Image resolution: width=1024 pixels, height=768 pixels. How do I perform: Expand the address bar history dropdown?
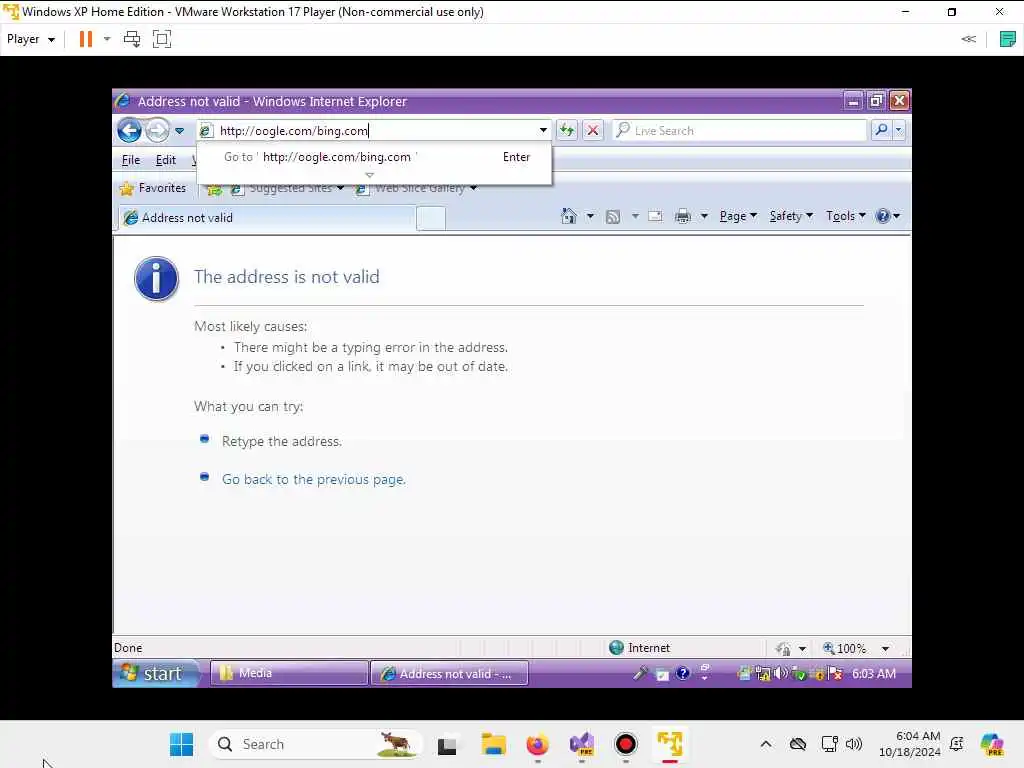543,131
